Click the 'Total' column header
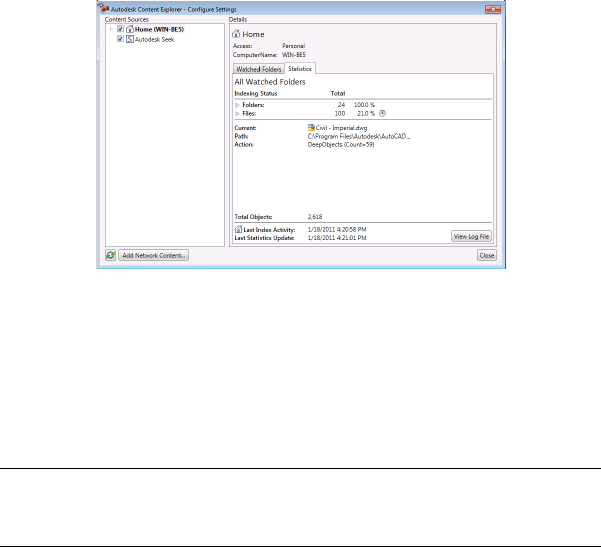601x547 pixels. pos(338,94)
